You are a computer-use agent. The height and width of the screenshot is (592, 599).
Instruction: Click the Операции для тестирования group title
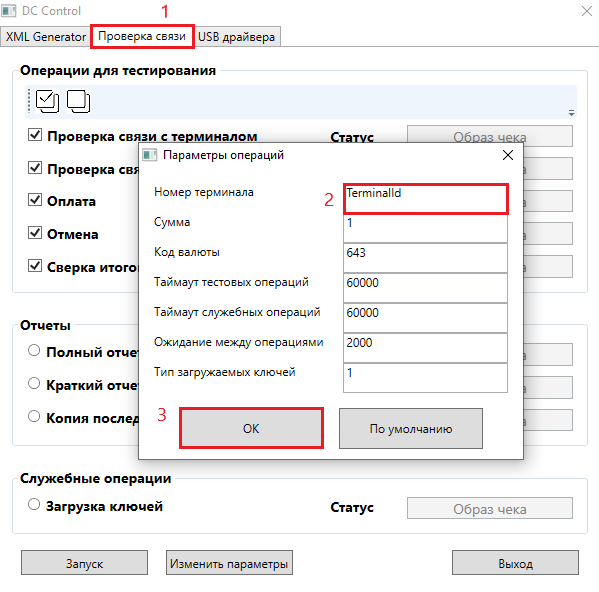118,71
